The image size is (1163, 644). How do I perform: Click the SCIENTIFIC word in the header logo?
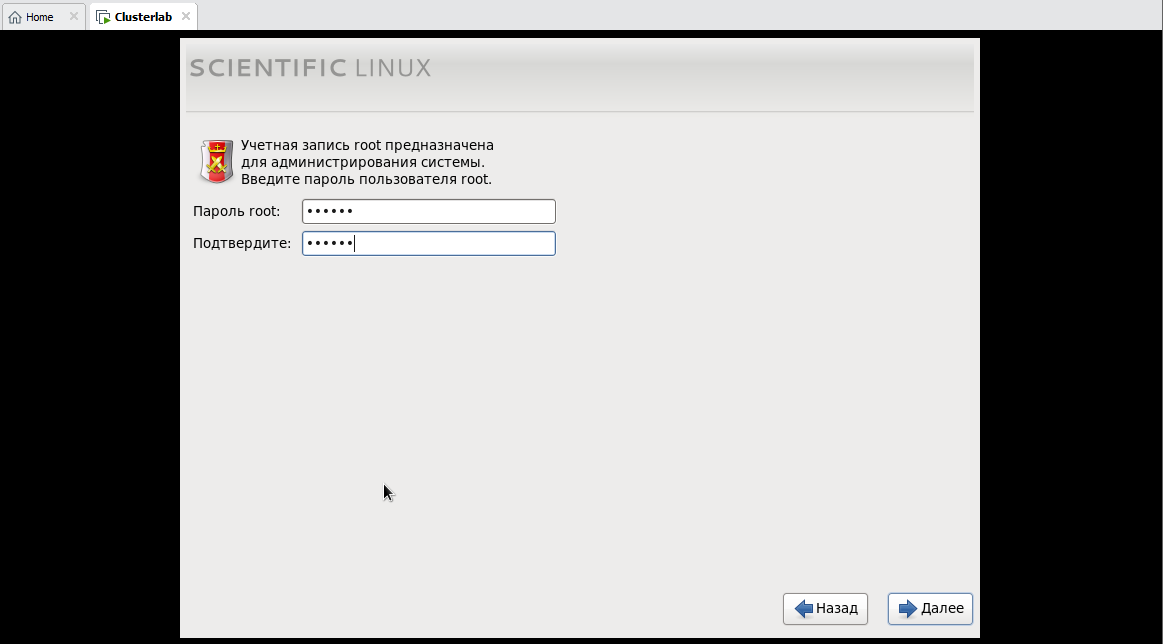268,68
